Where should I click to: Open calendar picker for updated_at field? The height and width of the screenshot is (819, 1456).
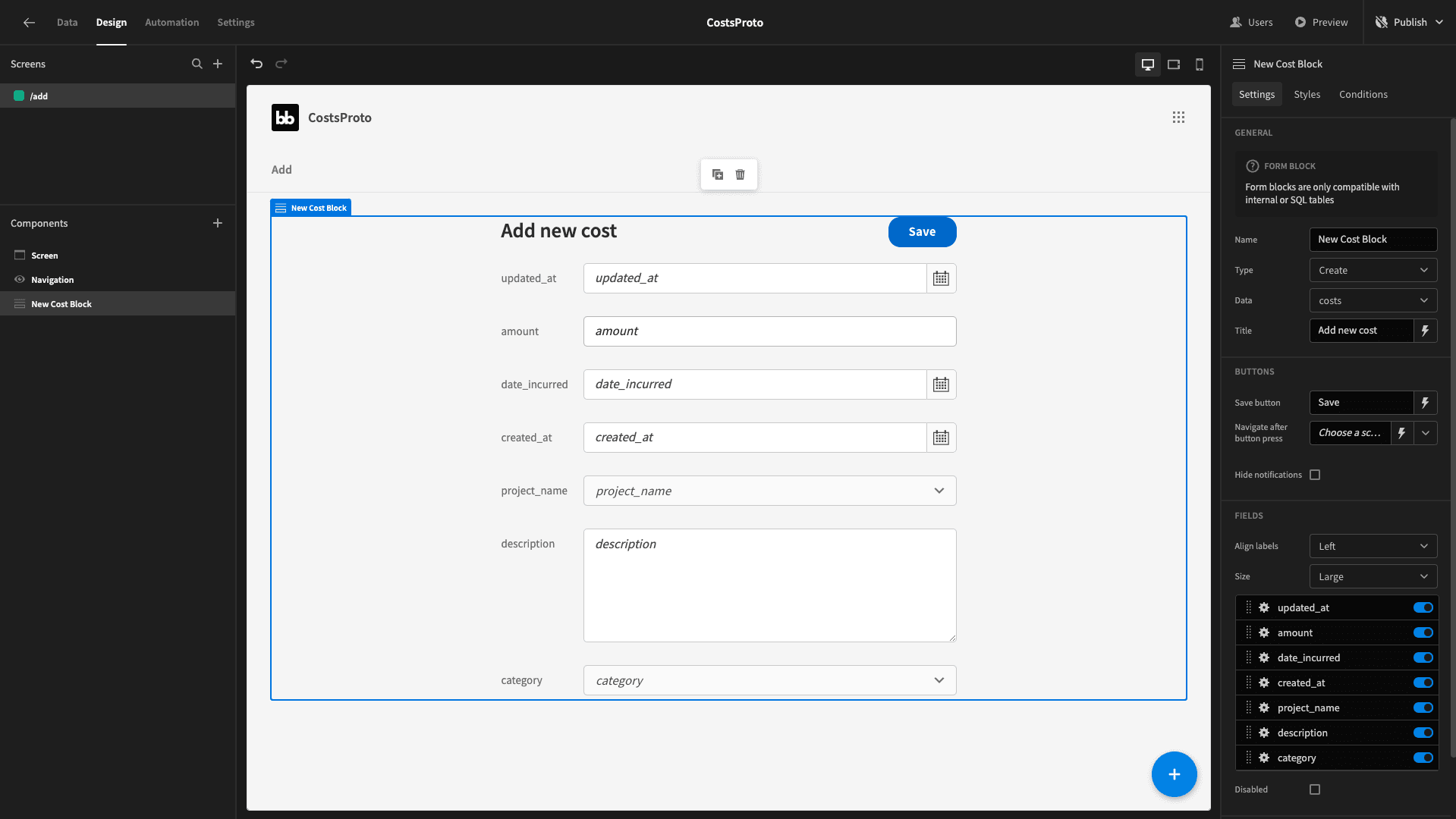[x=941, y=278]
